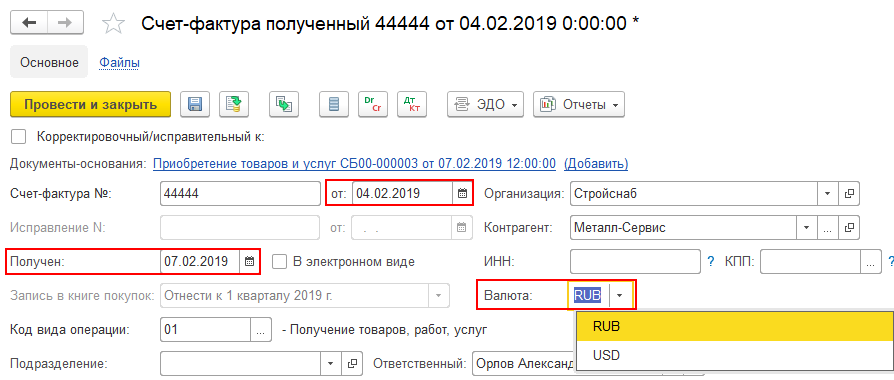Open calendar for Получен date
This screenshot has width=894, height=380.
[x=249, y=262]
